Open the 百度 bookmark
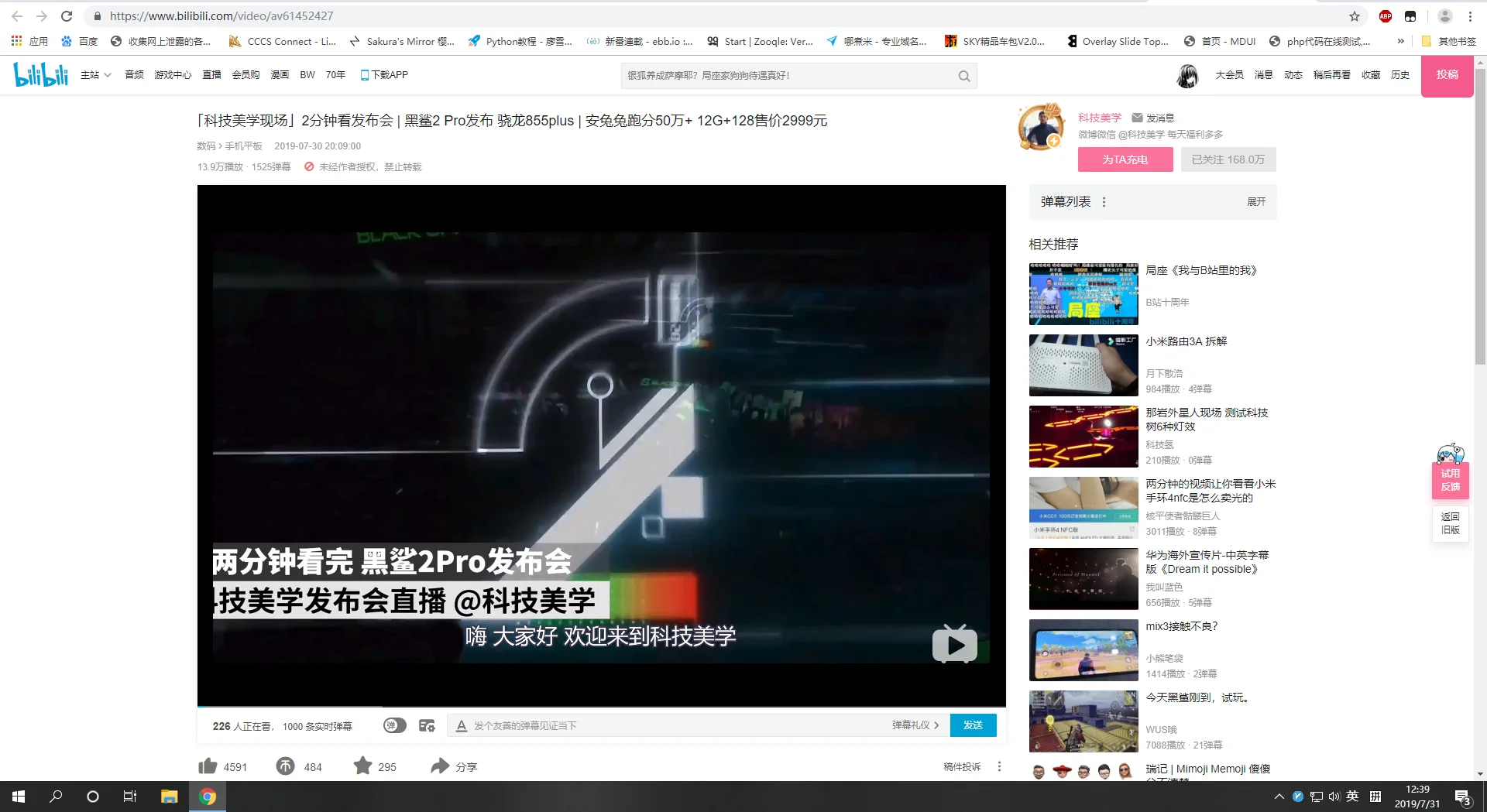Image resolution: width=1487 pixels, height=812 pixels. click(79, 41)
